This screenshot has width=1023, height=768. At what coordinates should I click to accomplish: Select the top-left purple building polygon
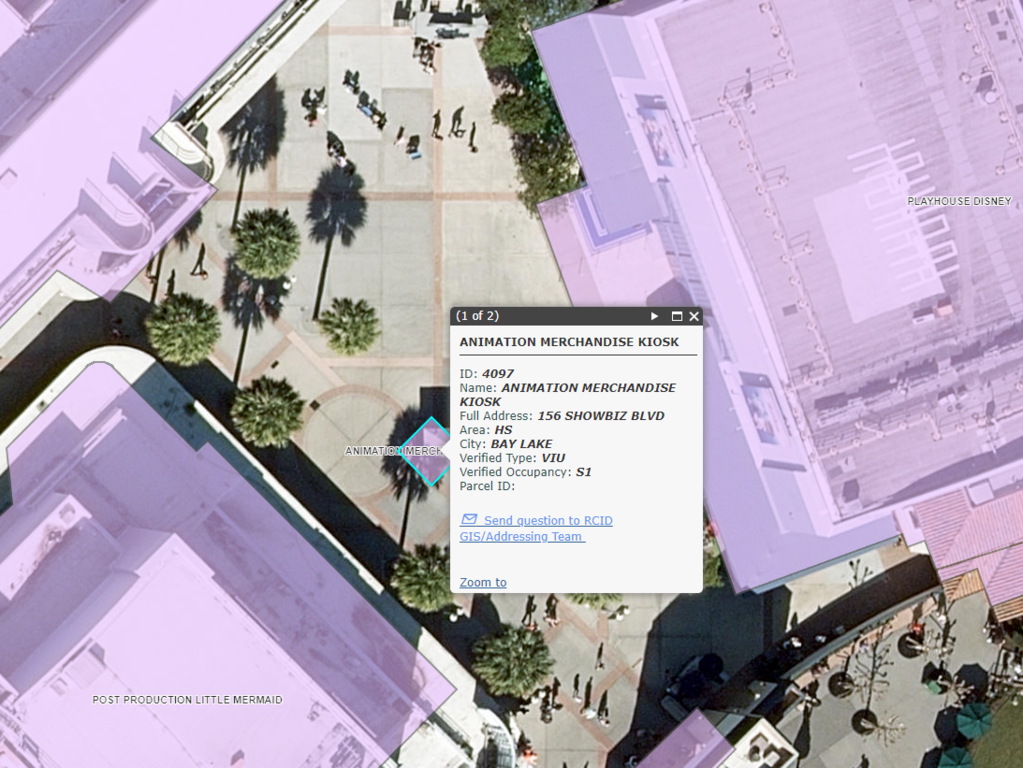pos(90,130)
